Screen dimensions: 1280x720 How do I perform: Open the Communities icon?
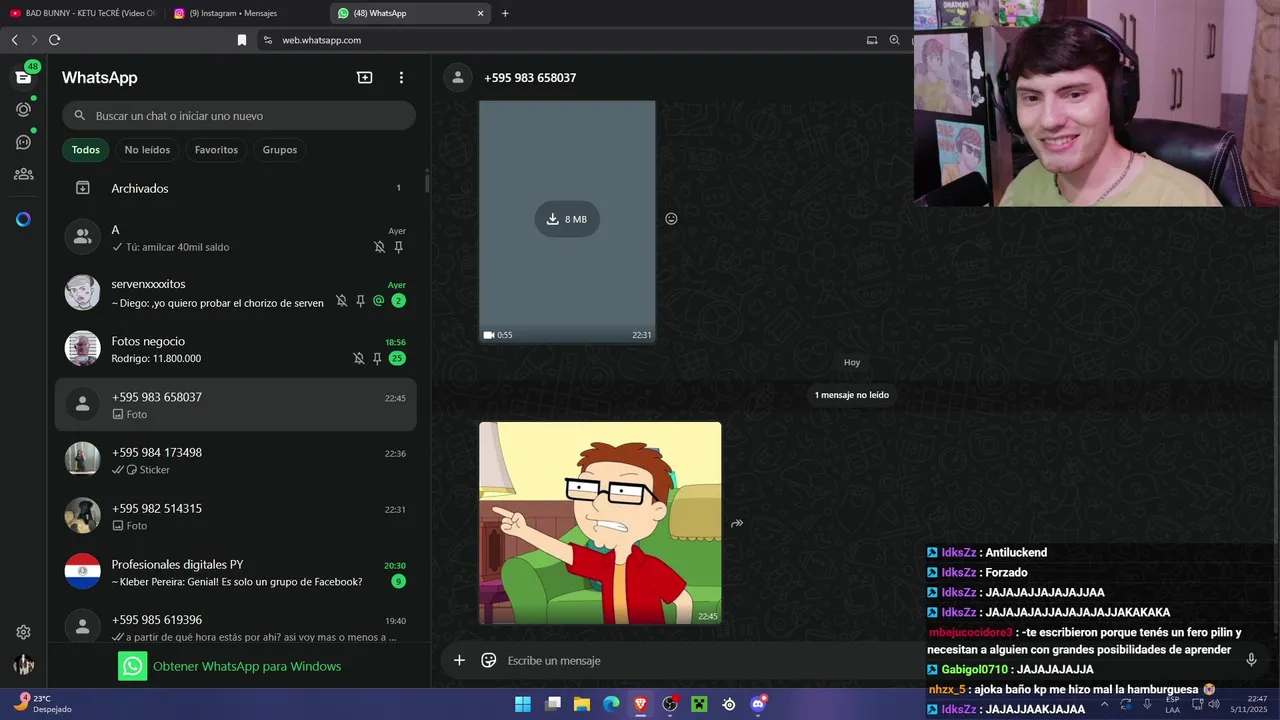tap(23, 174)
